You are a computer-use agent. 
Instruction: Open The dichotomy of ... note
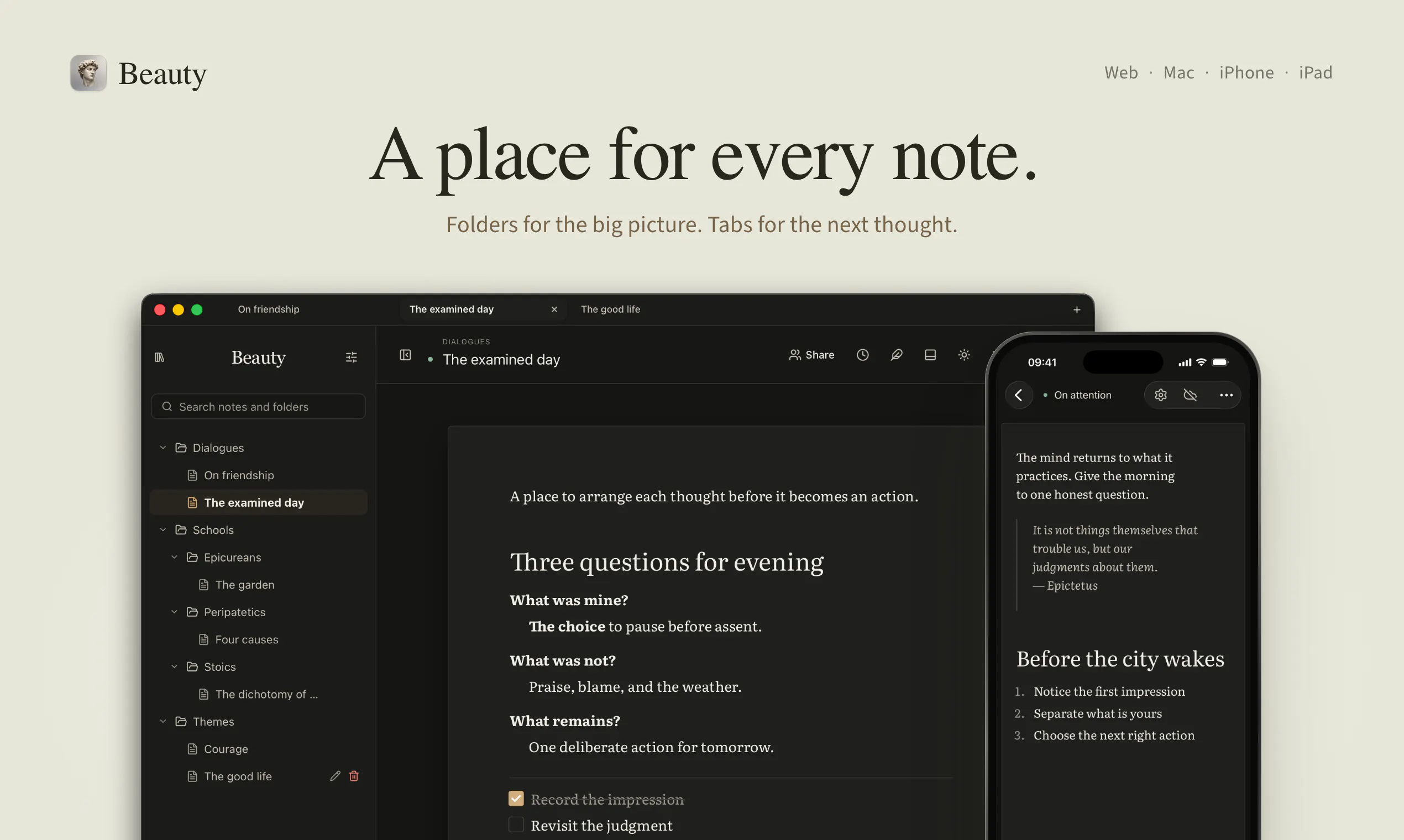tap(258, 695)
